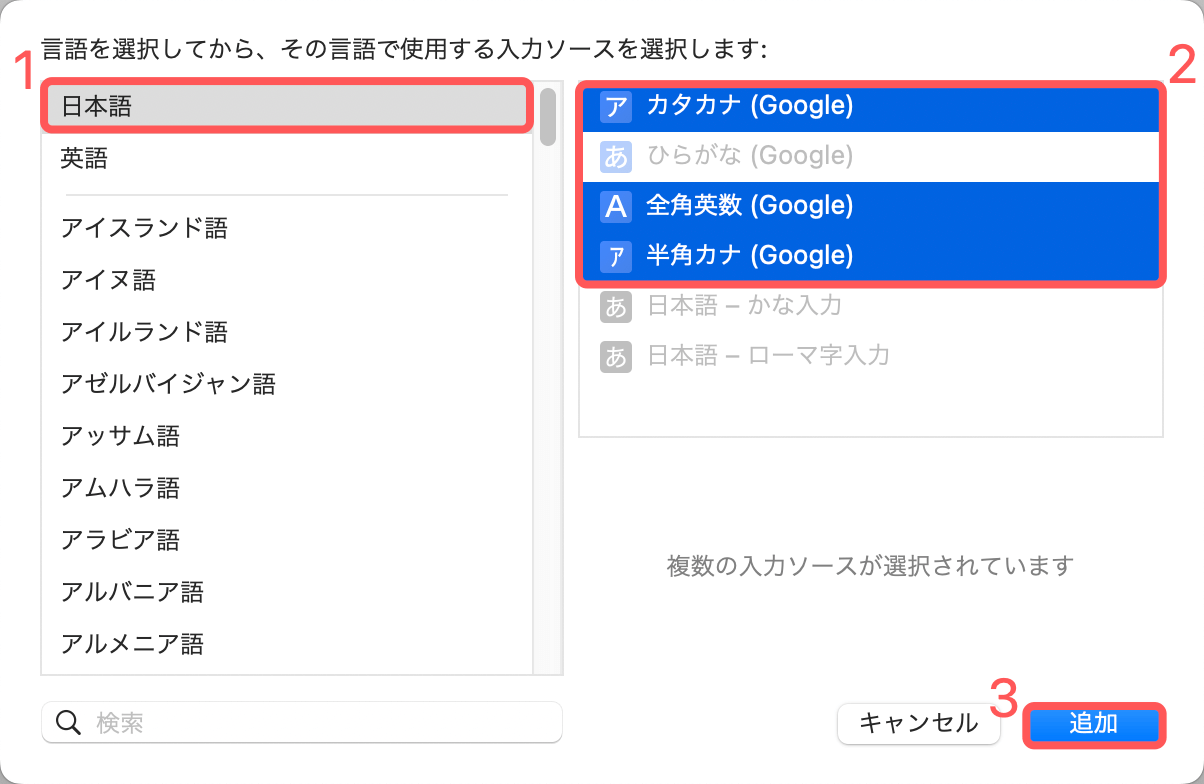Image resolution: width=1204 pixels, height=784 pixels.
Task: Select 日本語 in the language list
Action: [287, 106]
